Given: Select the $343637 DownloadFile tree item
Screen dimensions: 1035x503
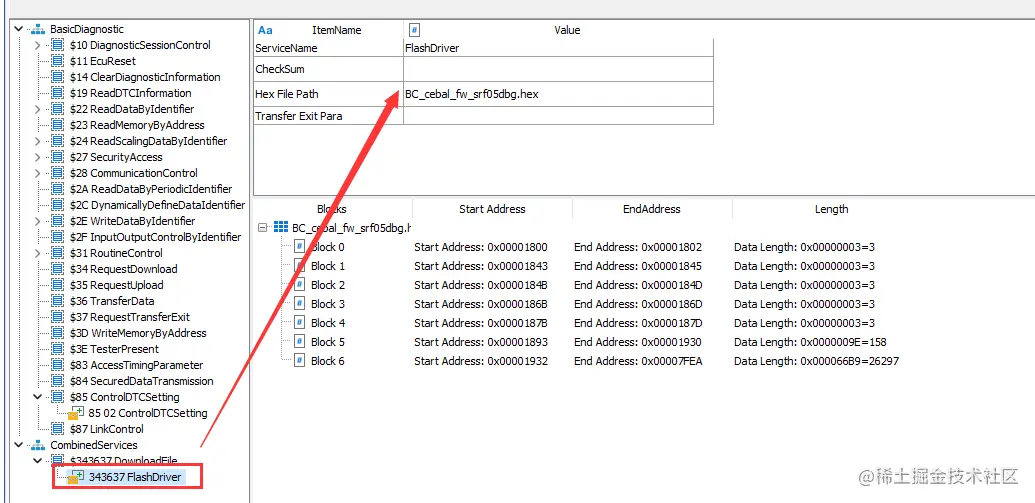Looking at the screenshot, I should click(x=123, y=460).
